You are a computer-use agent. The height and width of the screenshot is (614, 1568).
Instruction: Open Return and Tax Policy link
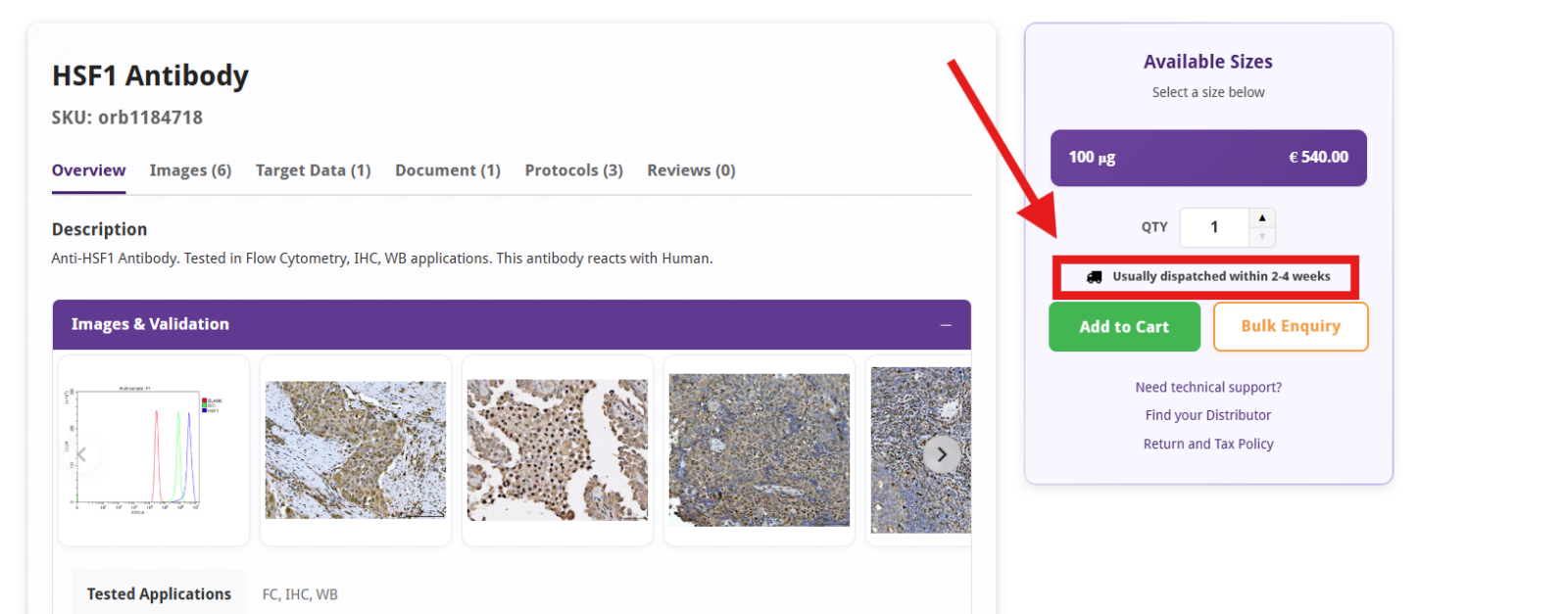(1207, 444)
